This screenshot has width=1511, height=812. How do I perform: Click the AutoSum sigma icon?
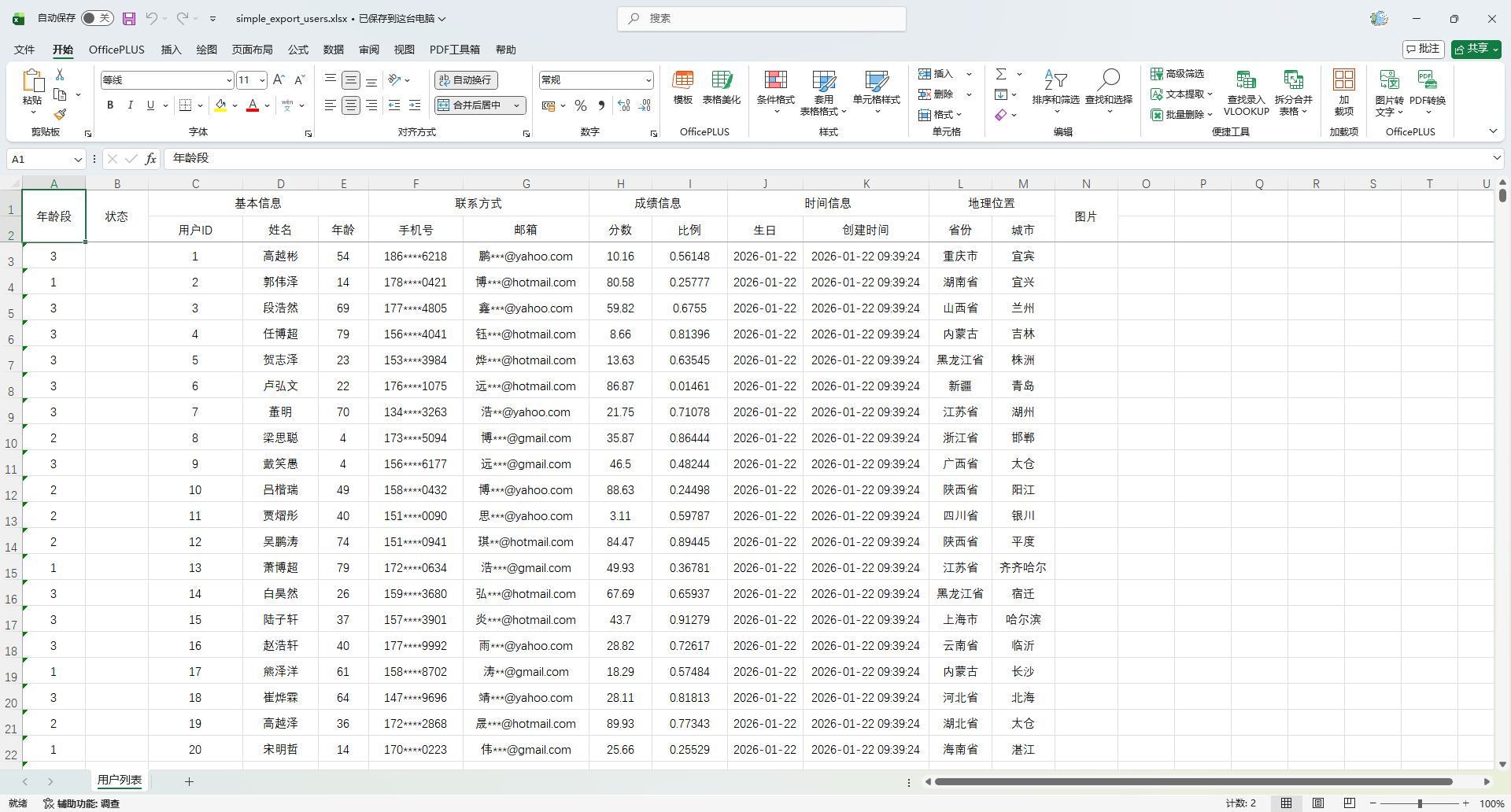[x=1001, y=74]
